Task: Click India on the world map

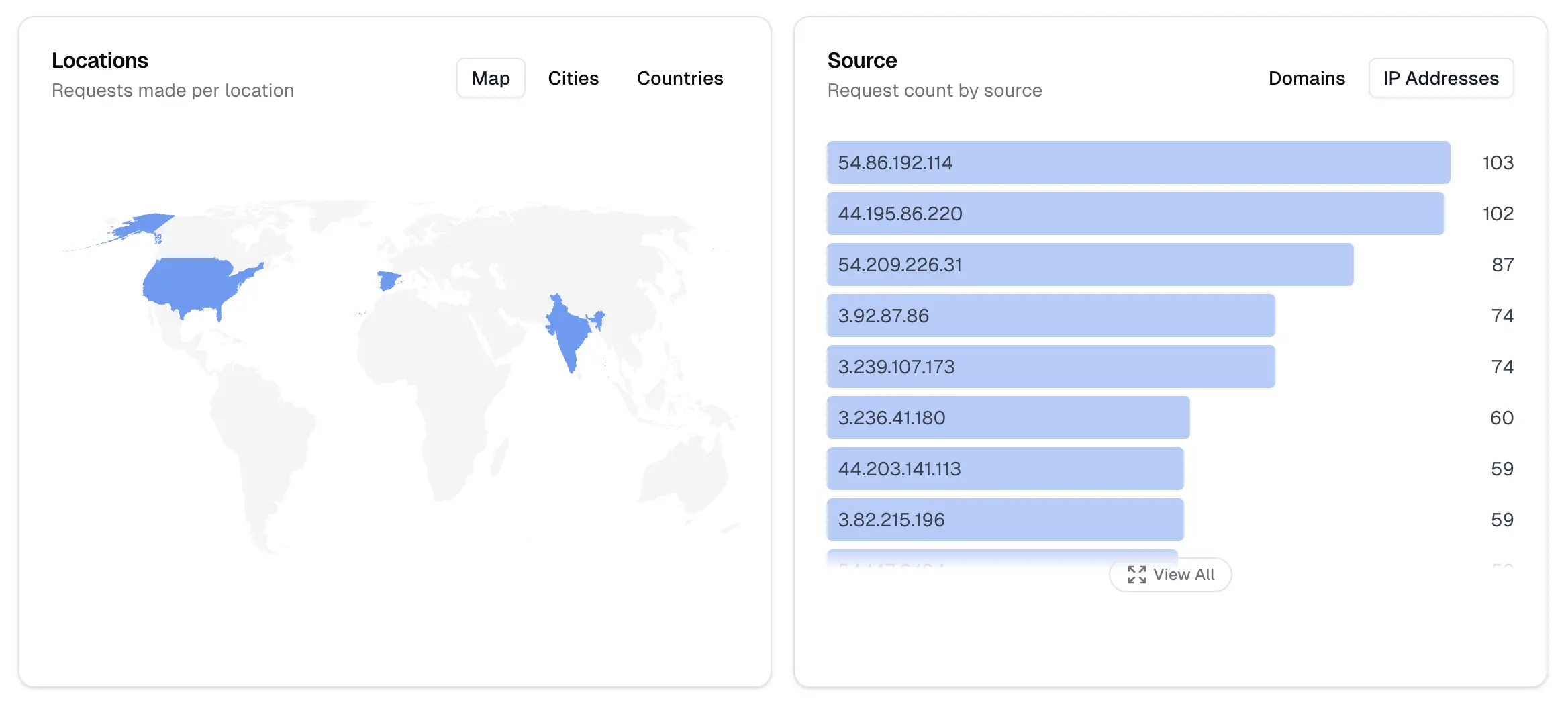Action: [x=567, y=329]
